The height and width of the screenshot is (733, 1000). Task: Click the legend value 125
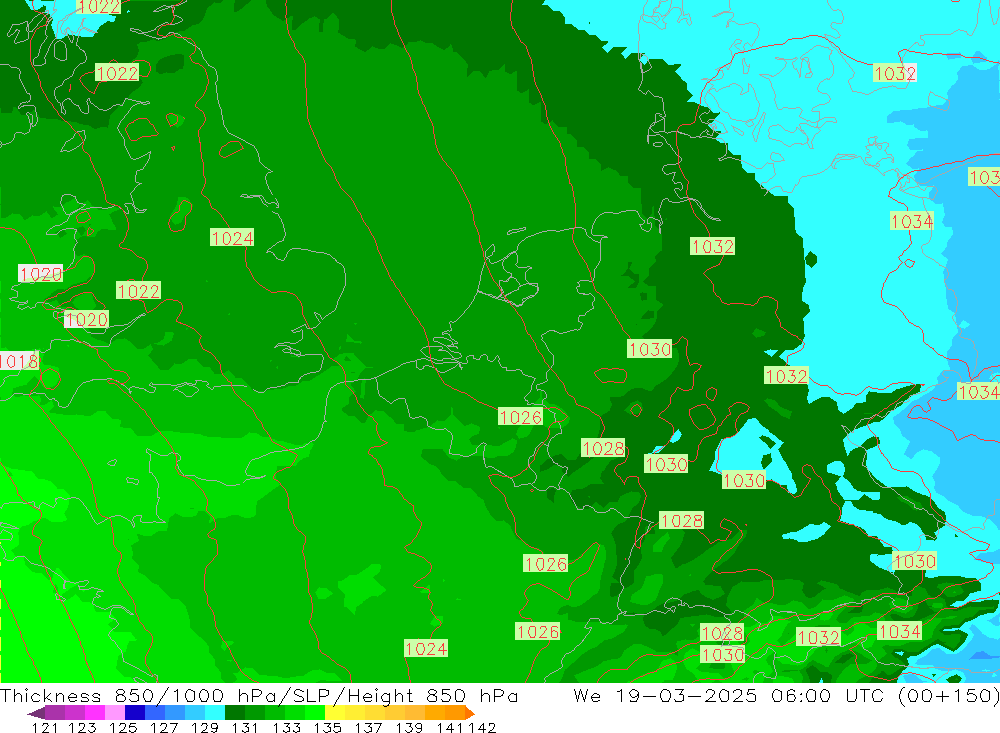click(x=123, y=727)
